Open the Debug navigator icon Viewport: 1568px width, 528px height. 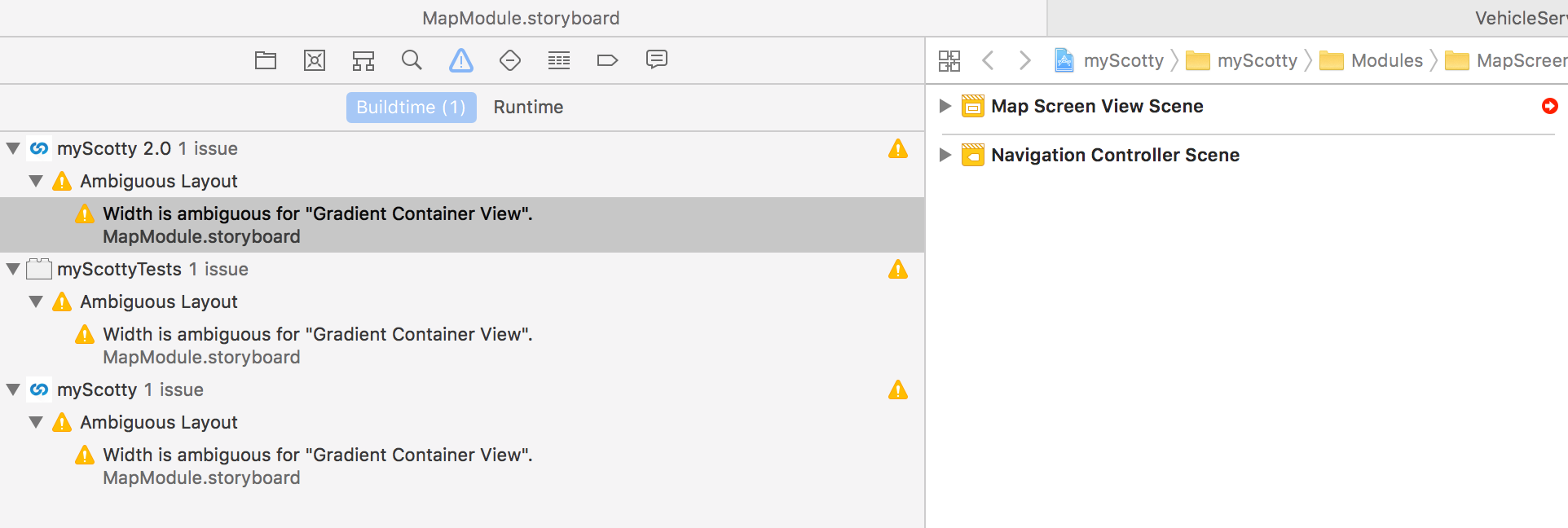tap(559, 60)
